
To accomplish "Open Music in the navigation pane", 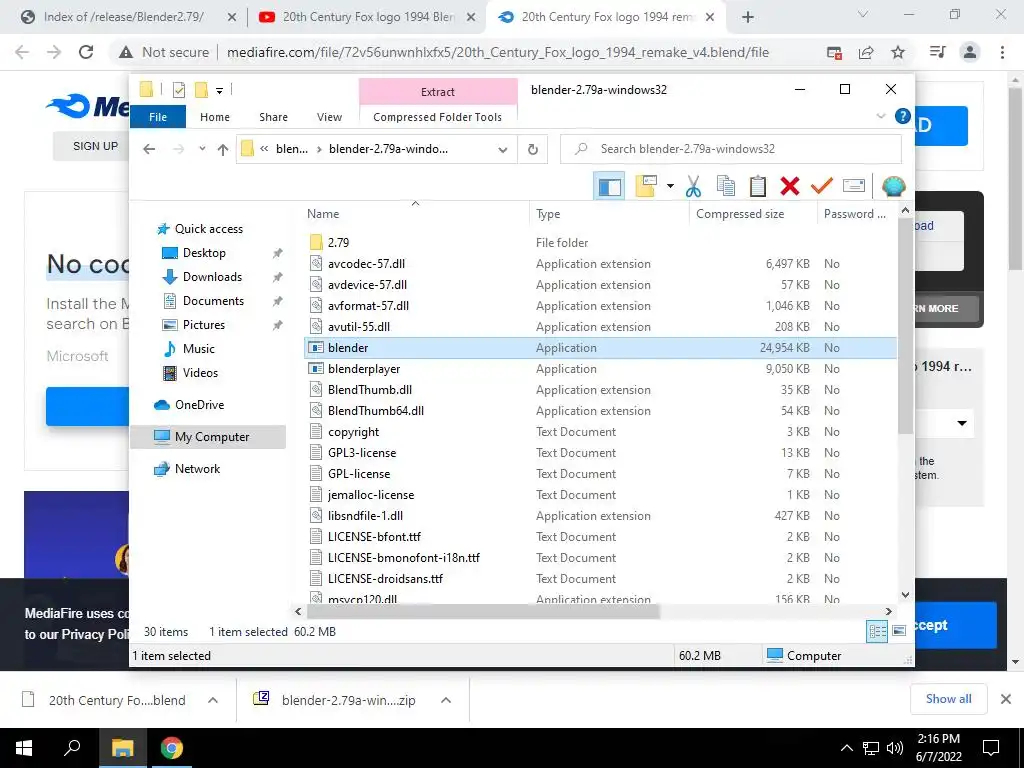I will point(199,349).
